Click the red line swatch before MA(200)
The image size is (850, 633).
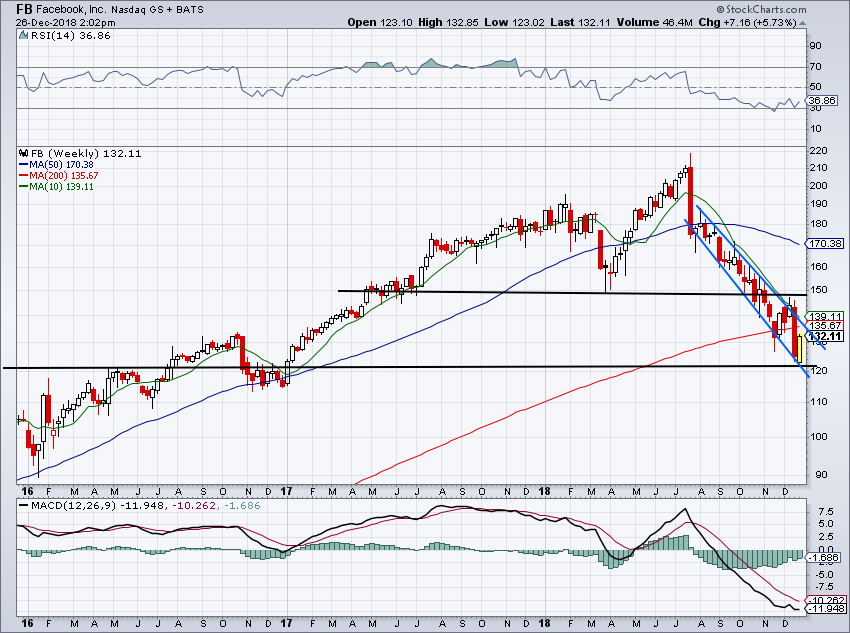click(23, 176)
